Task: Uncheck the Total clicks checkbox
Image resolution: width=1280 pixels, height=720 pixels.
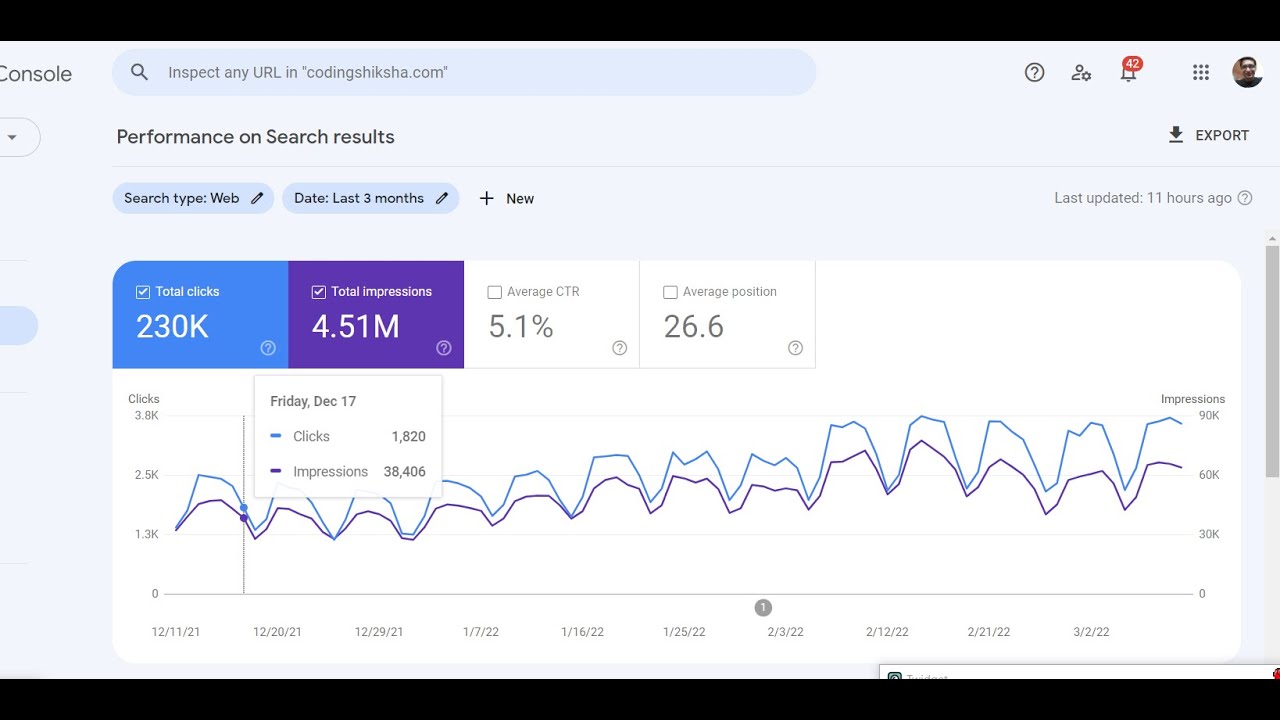Action: pos(143,292)
